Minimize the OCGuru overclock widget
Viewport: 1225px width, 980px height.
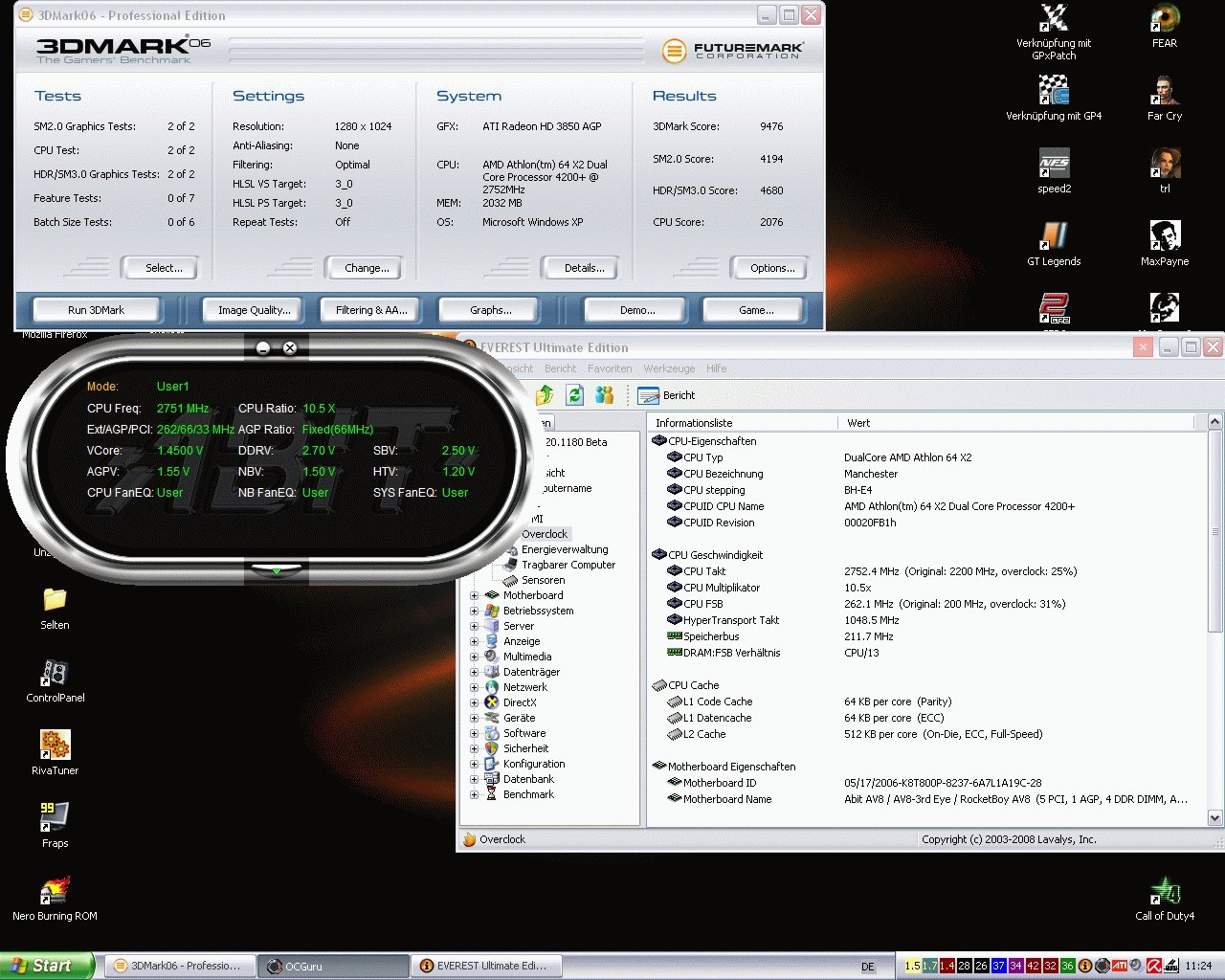[263, 348]
